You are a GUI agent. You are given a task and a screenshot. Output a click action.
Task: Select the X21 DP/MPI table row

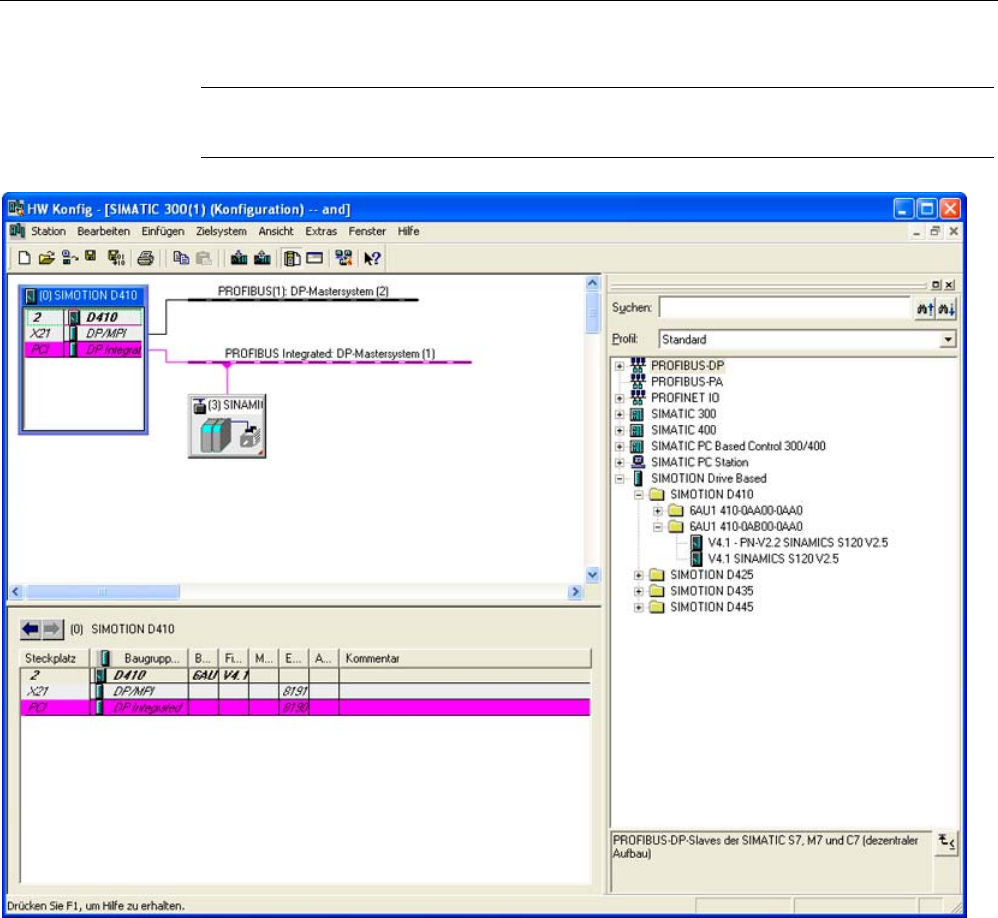[306, 691]
